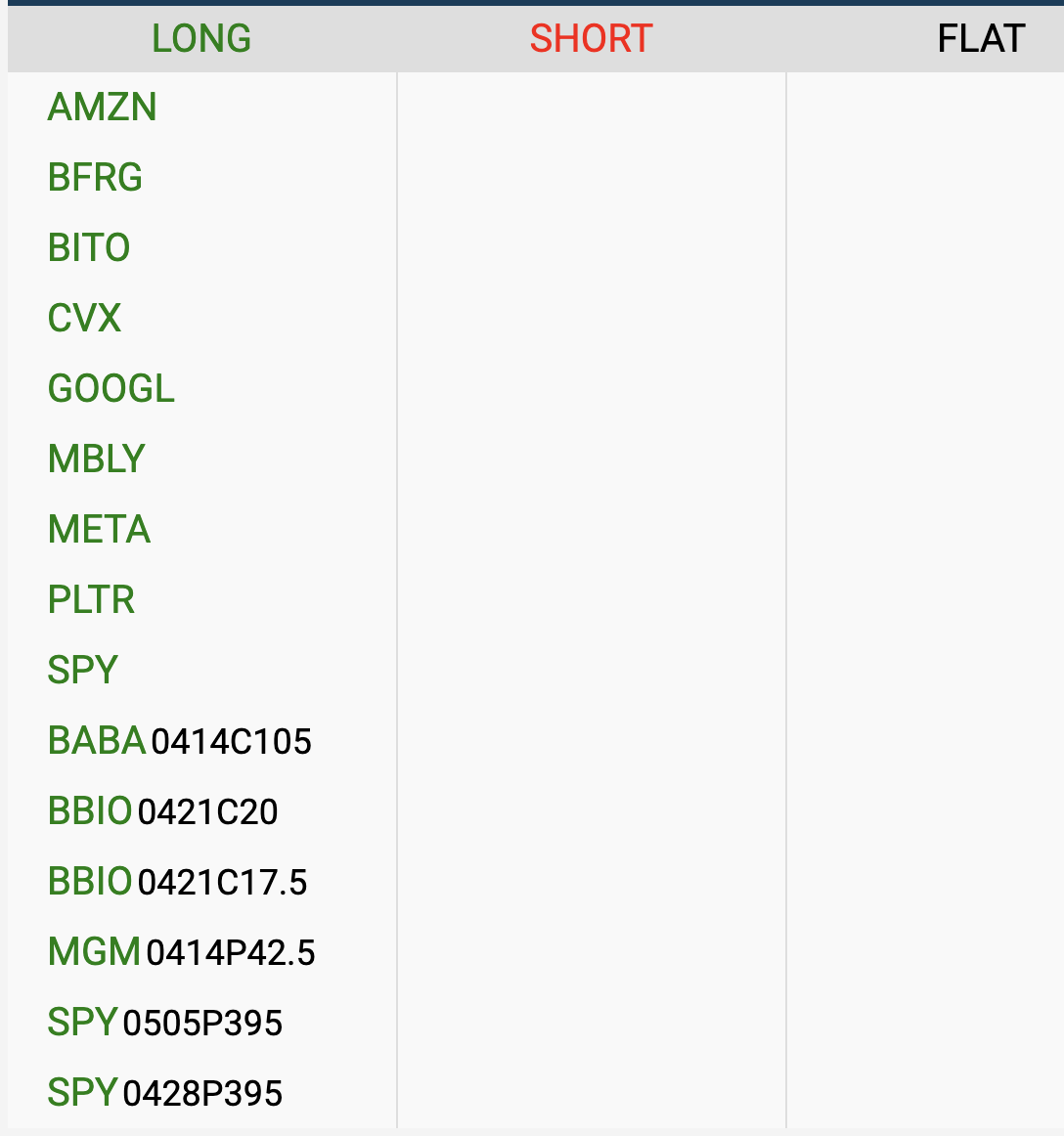Open the GOOGL long position

(111, 389)
